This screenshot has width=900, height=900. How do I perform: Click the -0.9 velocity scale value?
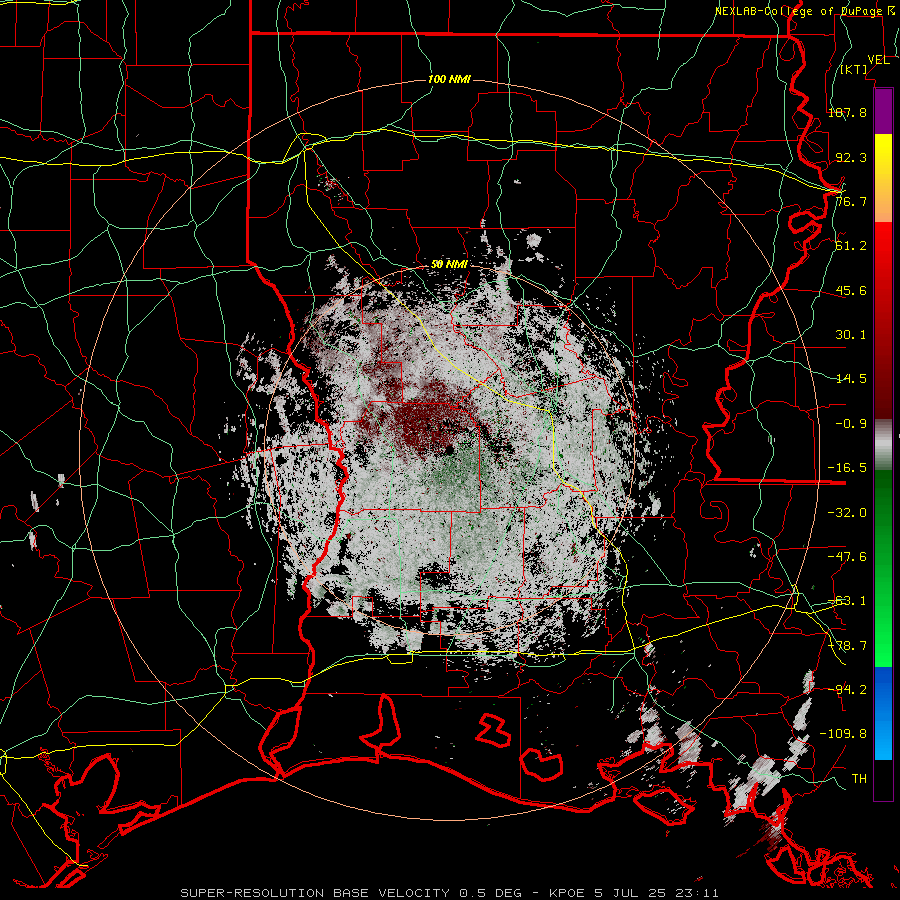click(851, 424)
